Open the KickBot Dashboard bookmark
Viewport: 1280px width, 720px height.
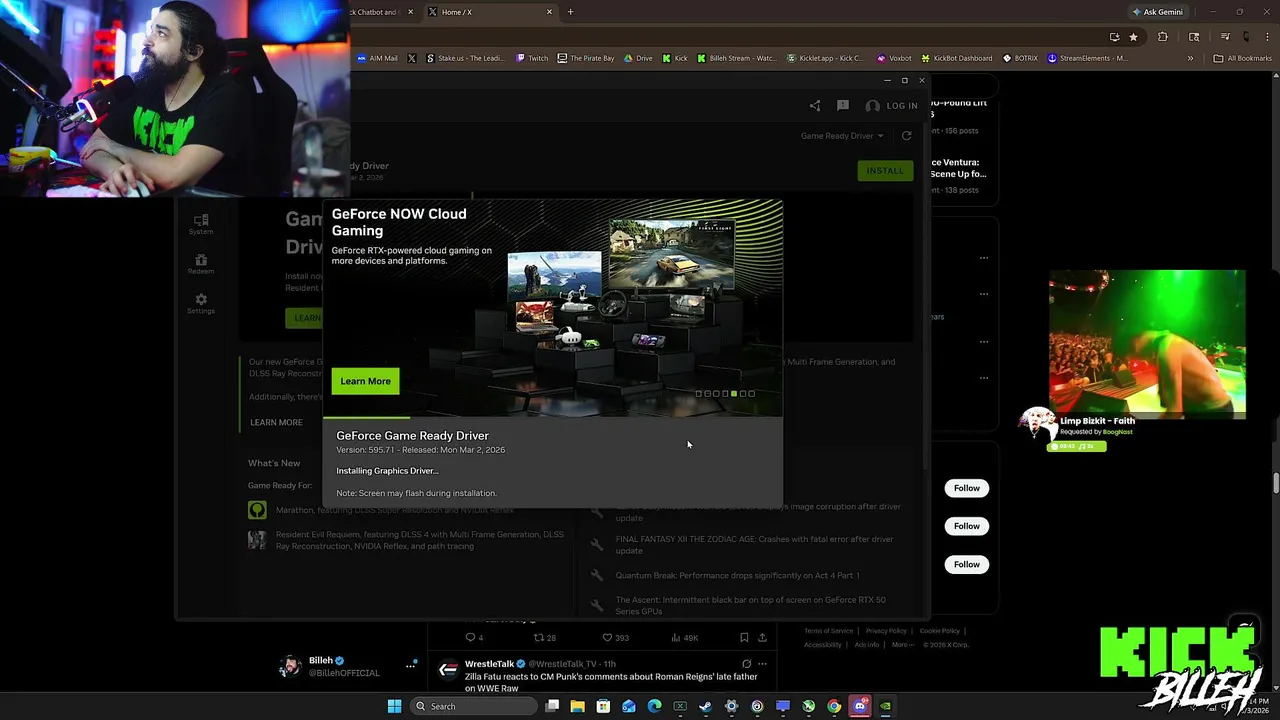pos(957,58)
